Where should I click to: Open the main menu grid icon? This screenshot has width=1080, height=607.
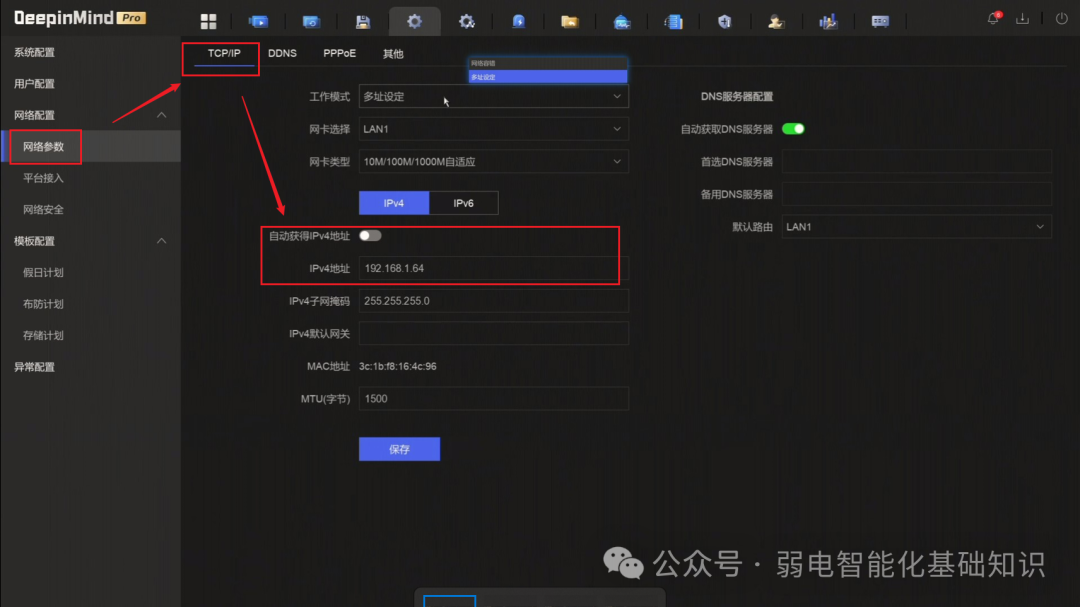click(x=208, y=21)
